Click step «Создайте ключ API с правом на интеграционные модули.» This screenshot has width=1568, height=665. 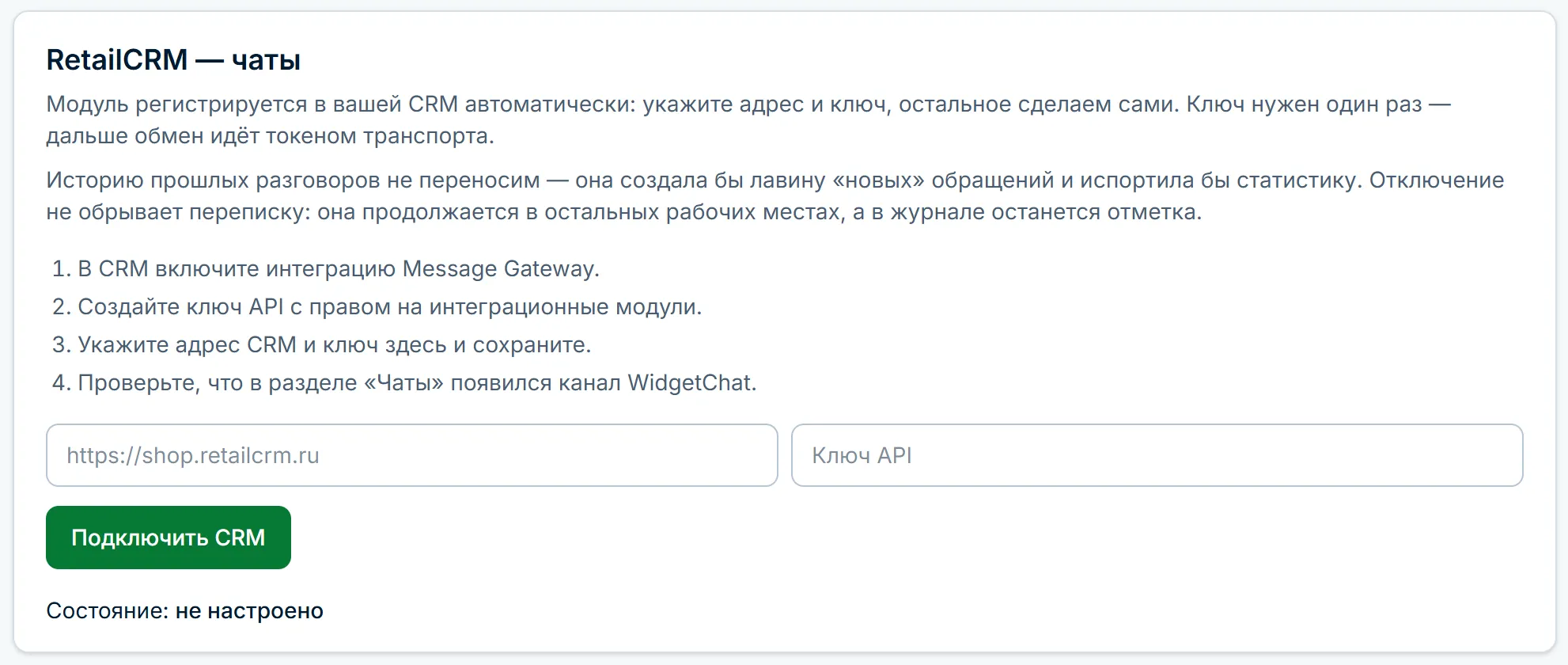[x=390, y=307]
